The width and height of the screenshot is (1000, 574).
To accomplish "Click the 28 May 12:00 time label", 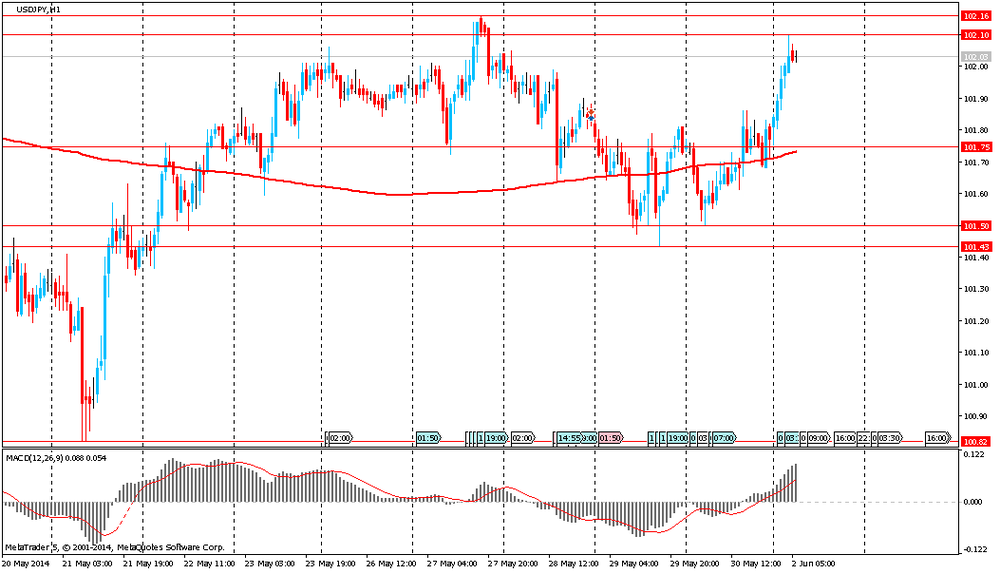I will 573,564.
